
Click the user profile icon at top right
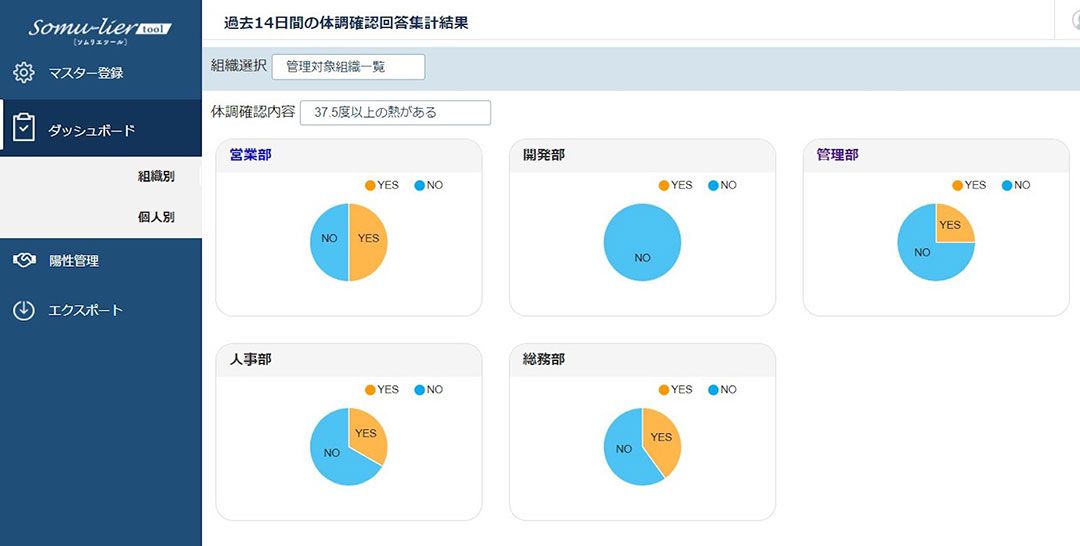tap(1075, 21)
